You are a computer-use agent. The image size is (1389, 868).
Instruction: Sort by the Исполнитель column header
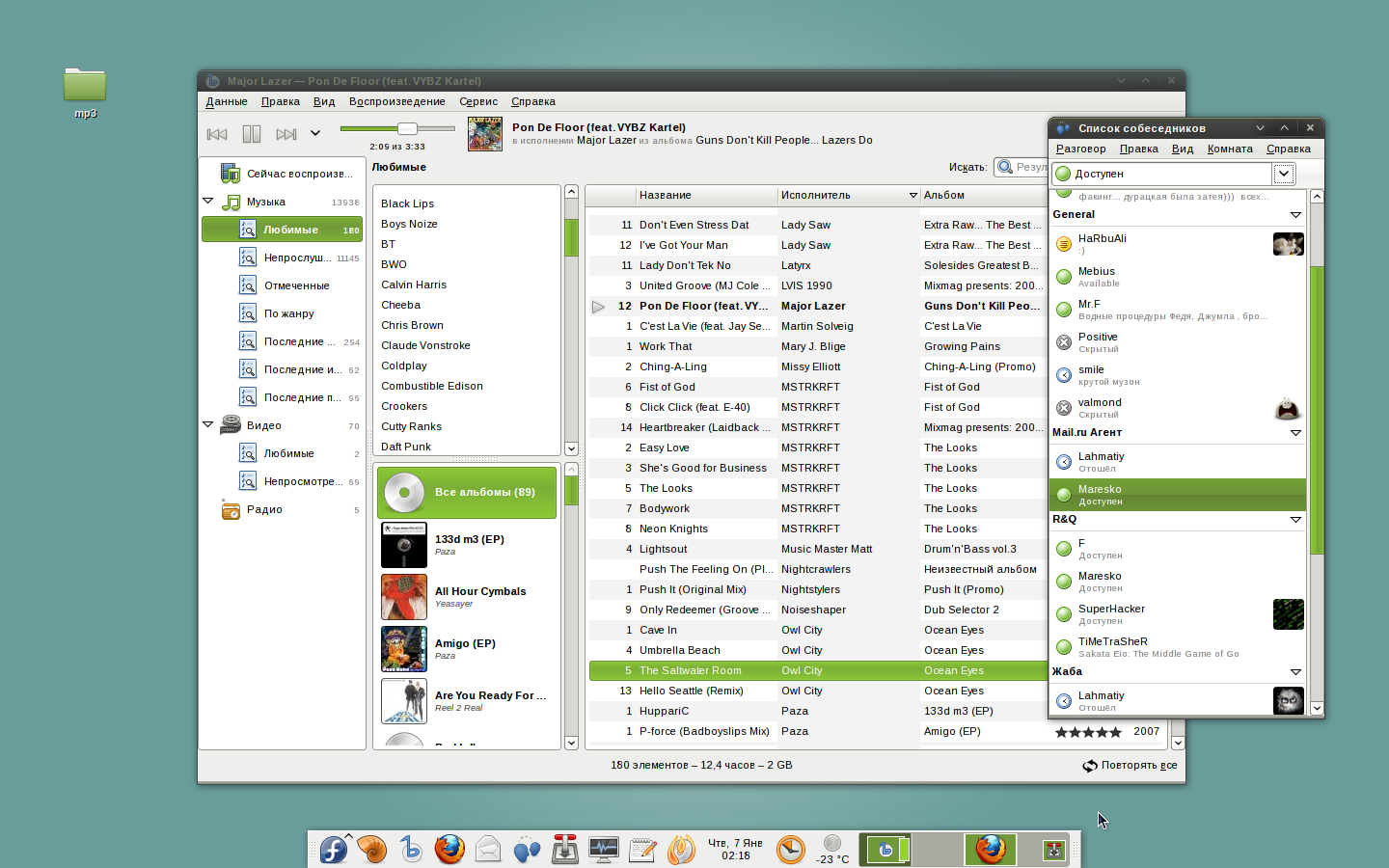848,195
